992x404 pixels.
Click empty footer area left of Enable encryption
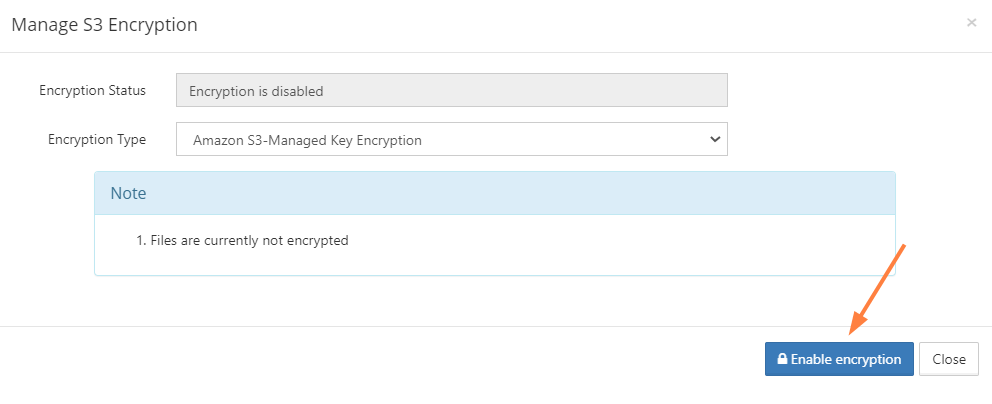400,360
